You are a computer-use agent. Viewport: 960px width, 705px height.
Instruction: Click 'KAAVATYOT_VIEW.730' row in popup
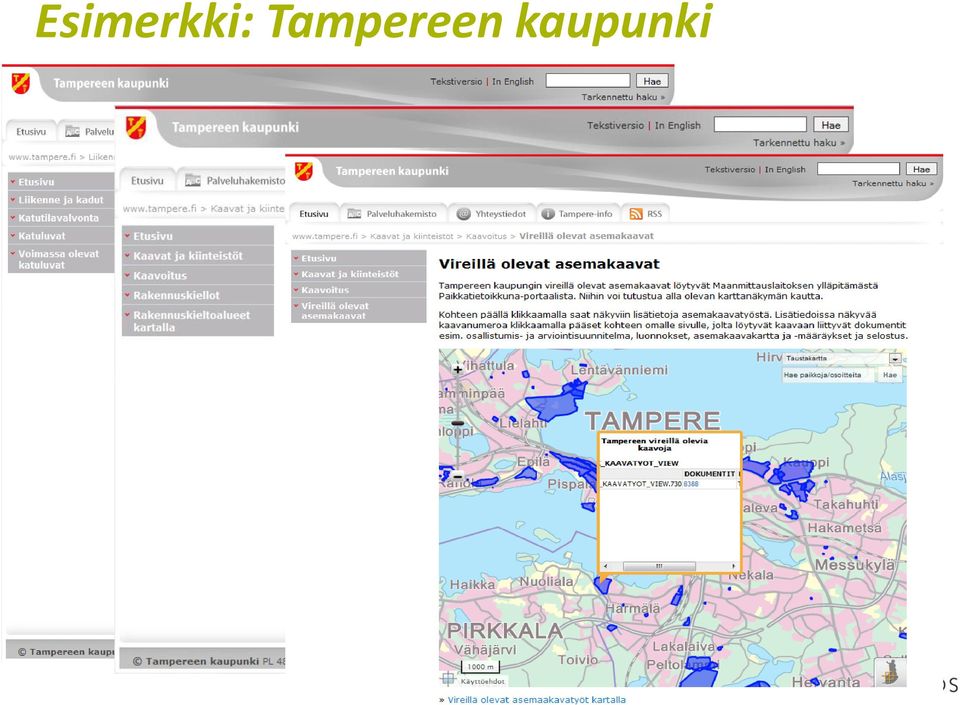click(642, 483)
